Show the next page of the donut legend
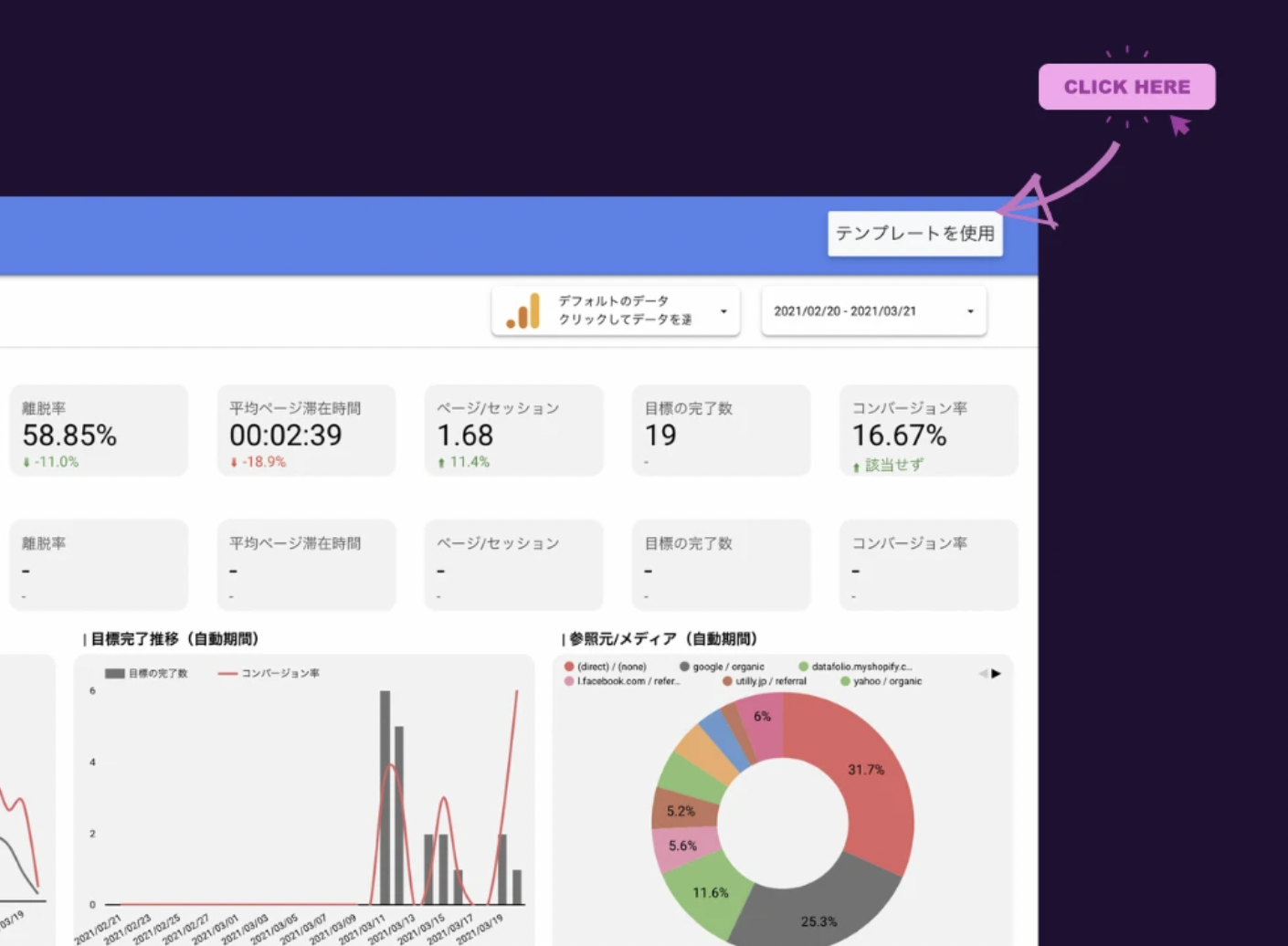This screenshot has width=1288, height=946. tap(997, 674)
